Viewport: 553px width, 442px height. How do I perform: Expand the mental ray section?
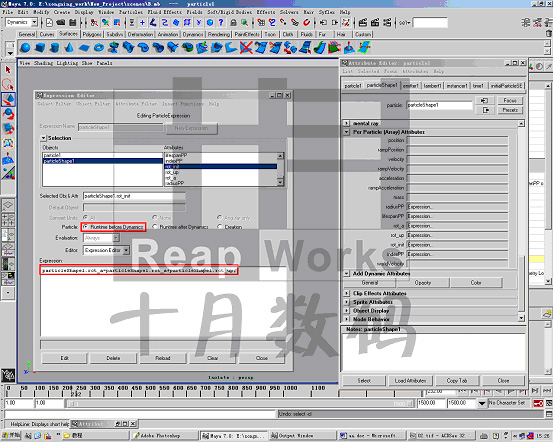click(x=346, y=123)
